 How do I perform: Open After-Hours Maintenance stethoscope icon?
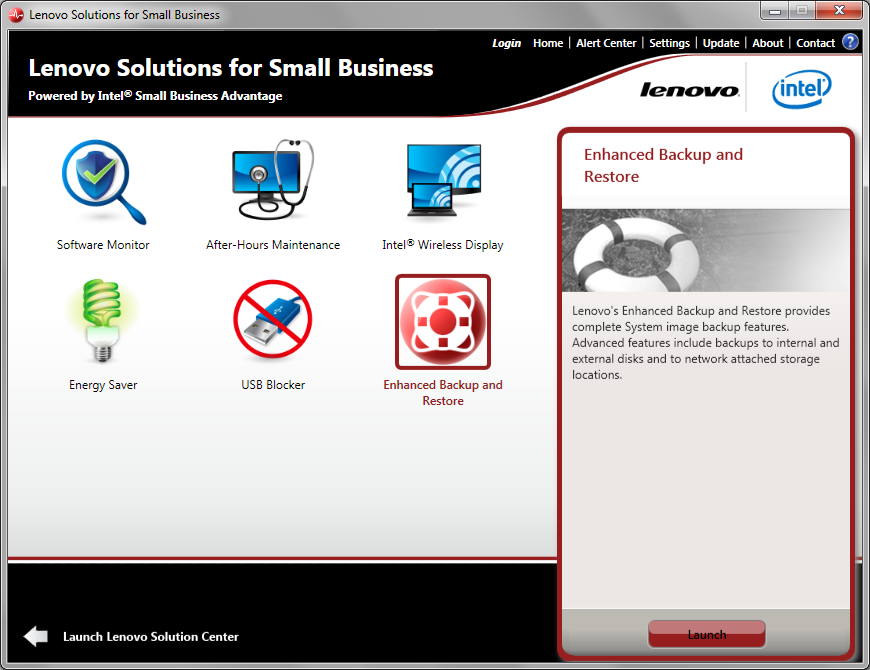point(272,179)
